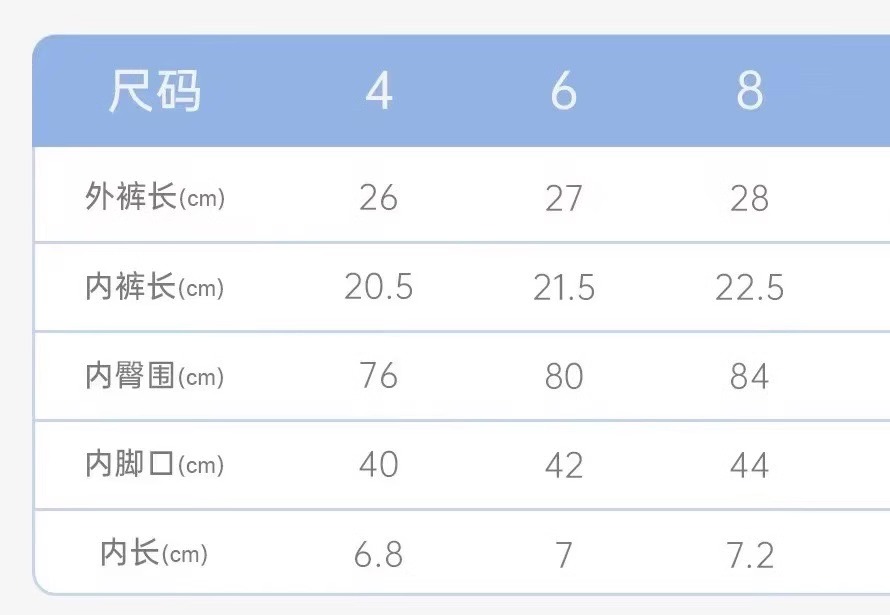Click the 内脚口(cm) row label
Viewport: 890px width, 615px height.
point(155,465)
